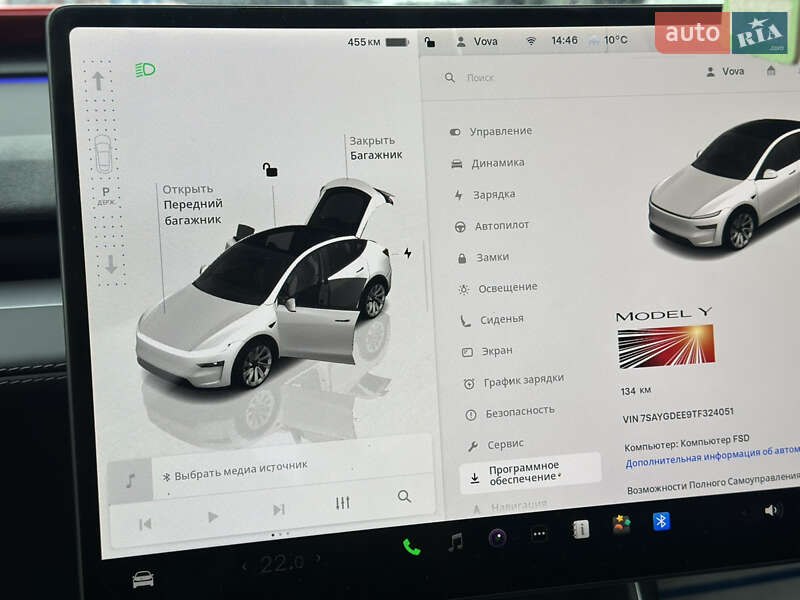Viewport: 800px width, 600px height.
Task: Open the music note app in dock
Action: tap(455, 542)
